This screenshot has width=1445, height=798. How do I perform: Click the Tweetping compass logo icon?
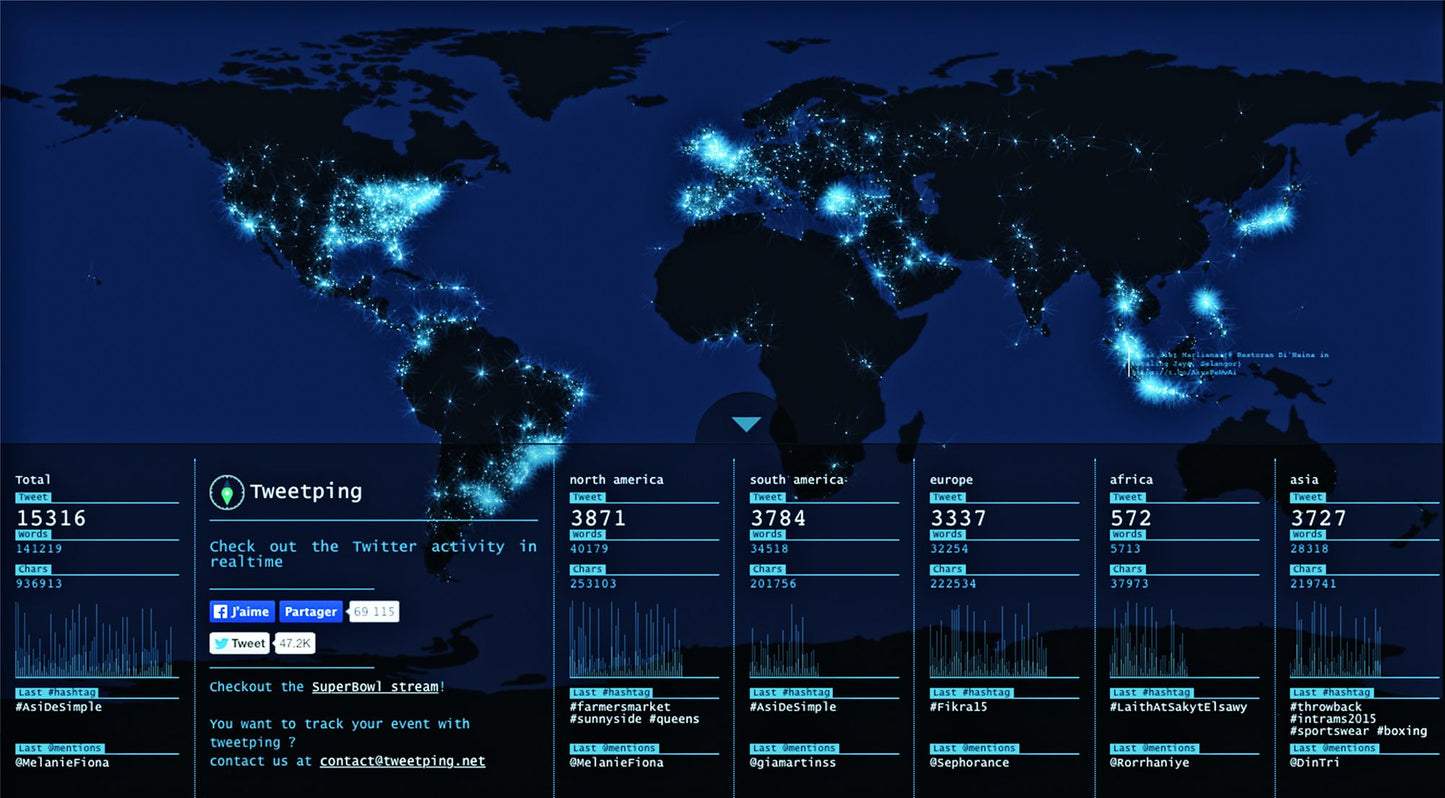coord(227,492)
